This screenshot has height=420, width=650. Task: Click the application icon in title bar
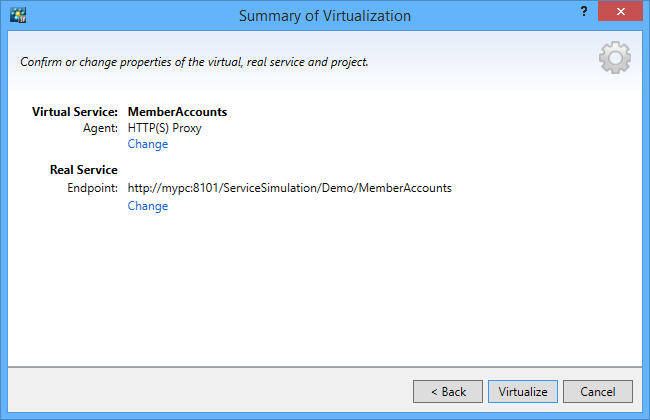pos(17,16)
